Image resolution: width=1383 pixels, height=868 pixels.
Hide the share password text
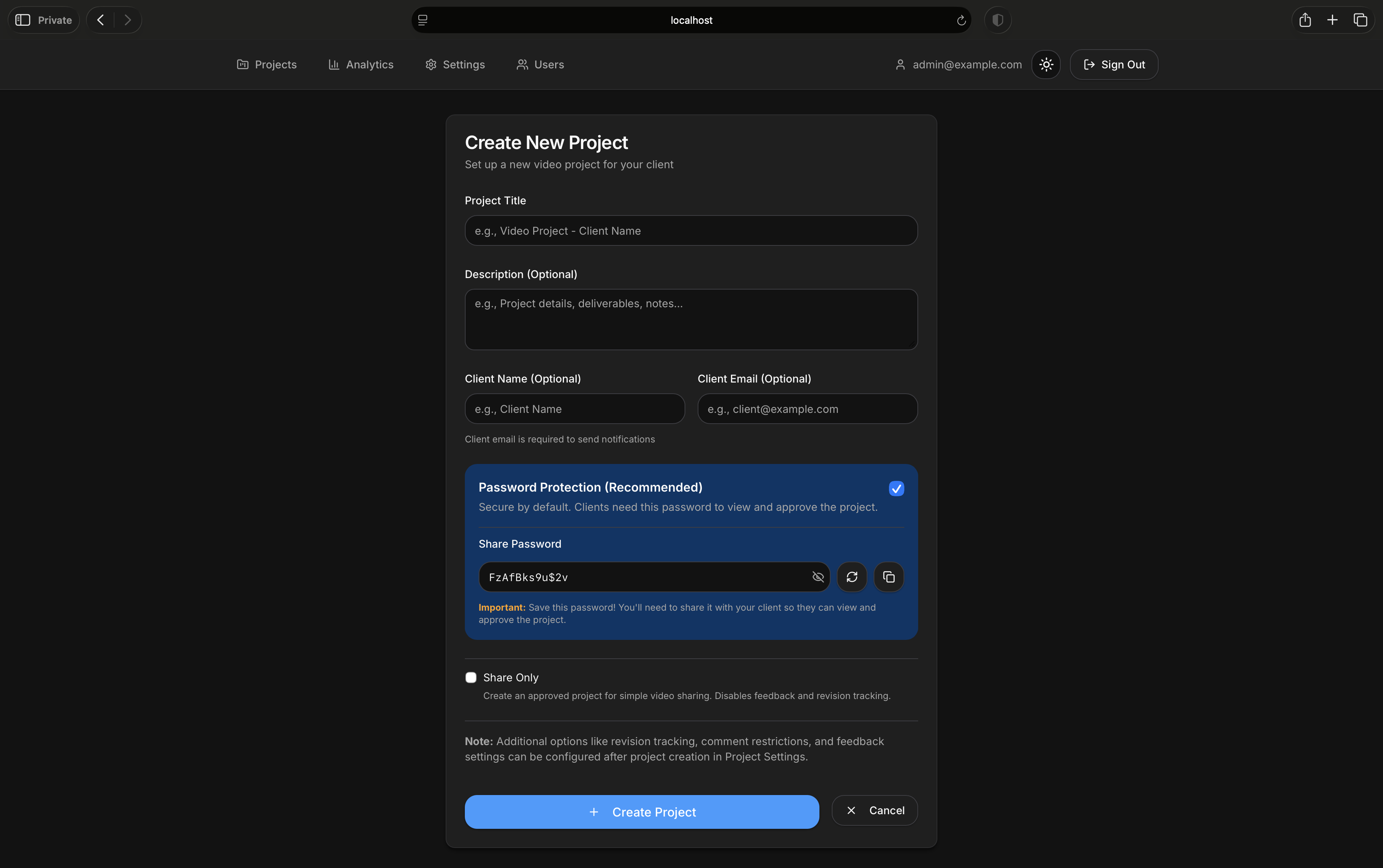point(818,577)
